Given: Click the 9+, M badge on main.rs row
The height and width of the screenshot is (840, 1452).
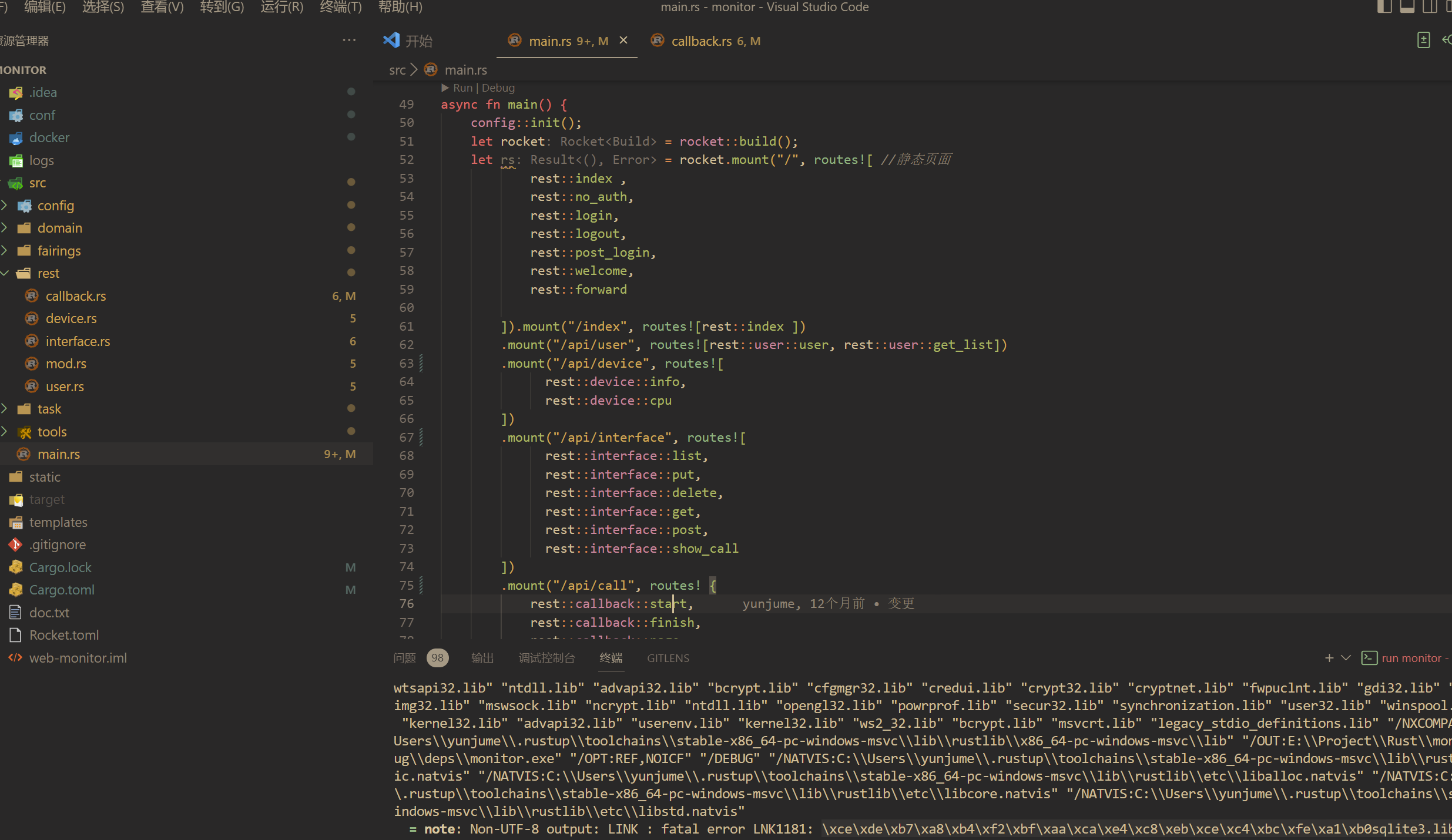Looking at the screenshot, I should tap(340, 454).
